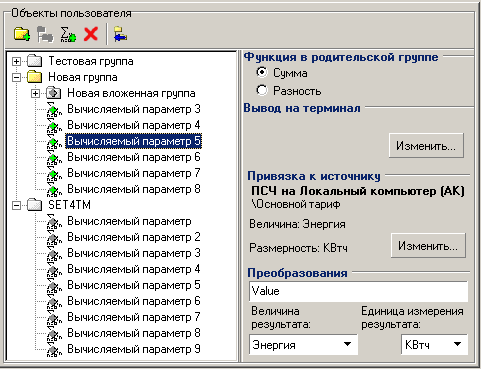481x369 pixels.
Task: Select highlighted Вычисляемый параметр 5 label
Action: coord(134,141)
